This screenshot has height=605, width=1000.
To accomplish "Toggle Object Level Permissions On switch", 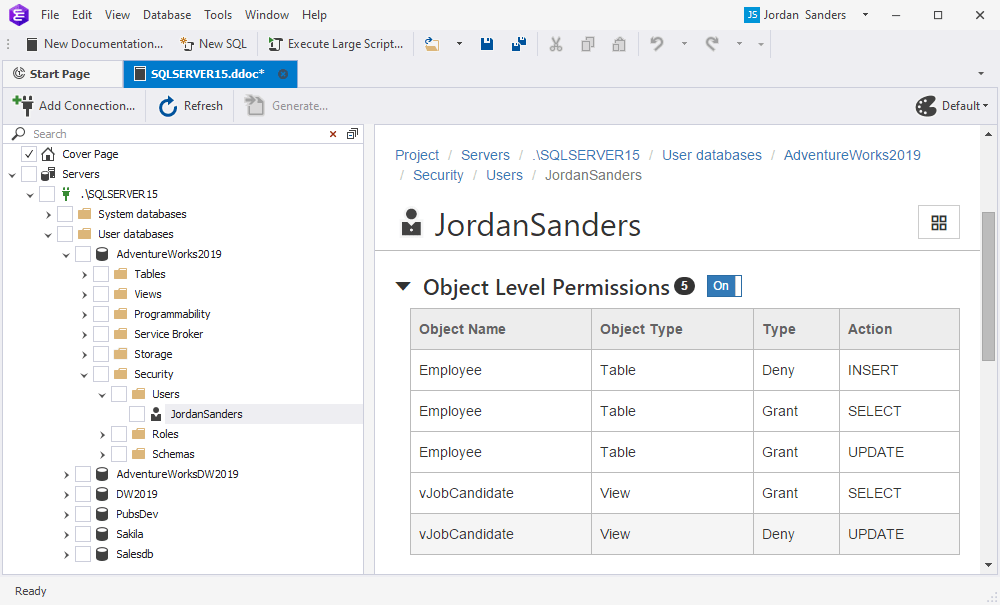I will [722, 286].
